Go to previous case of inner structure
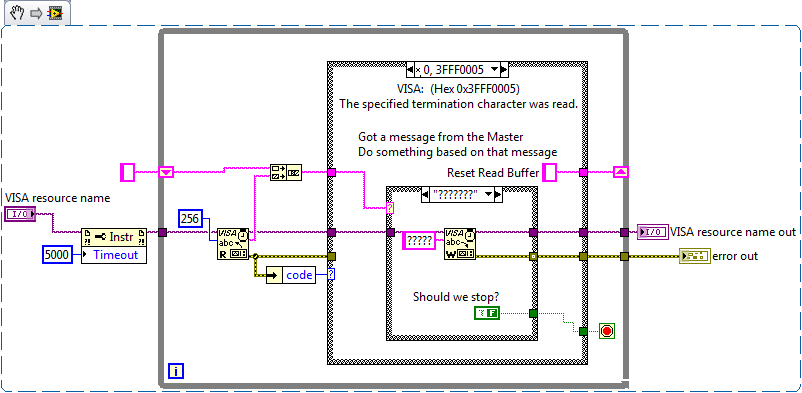 (x=424, y=194)
